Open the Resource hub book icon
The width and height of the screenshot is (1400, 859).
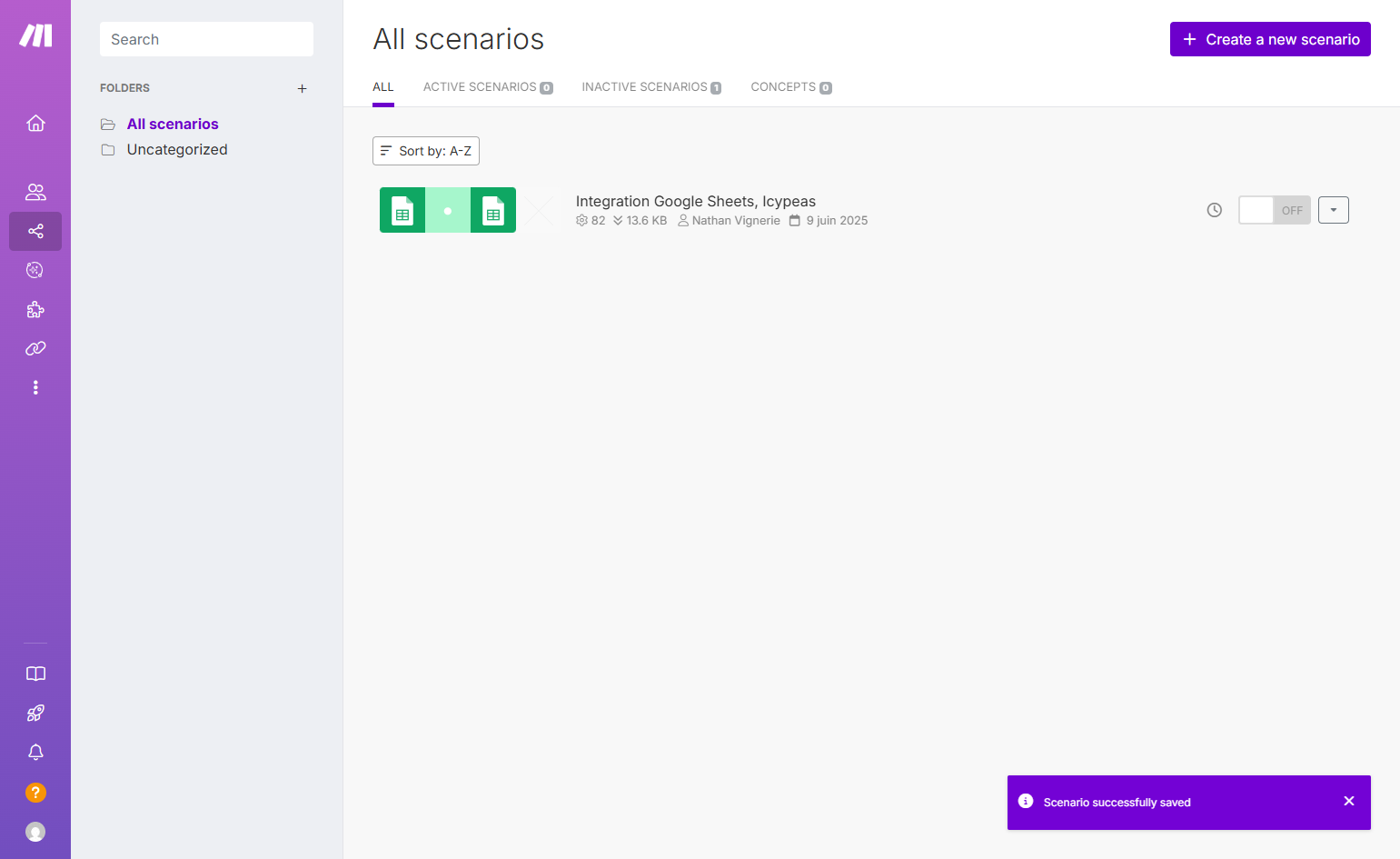tap(35, 674)
